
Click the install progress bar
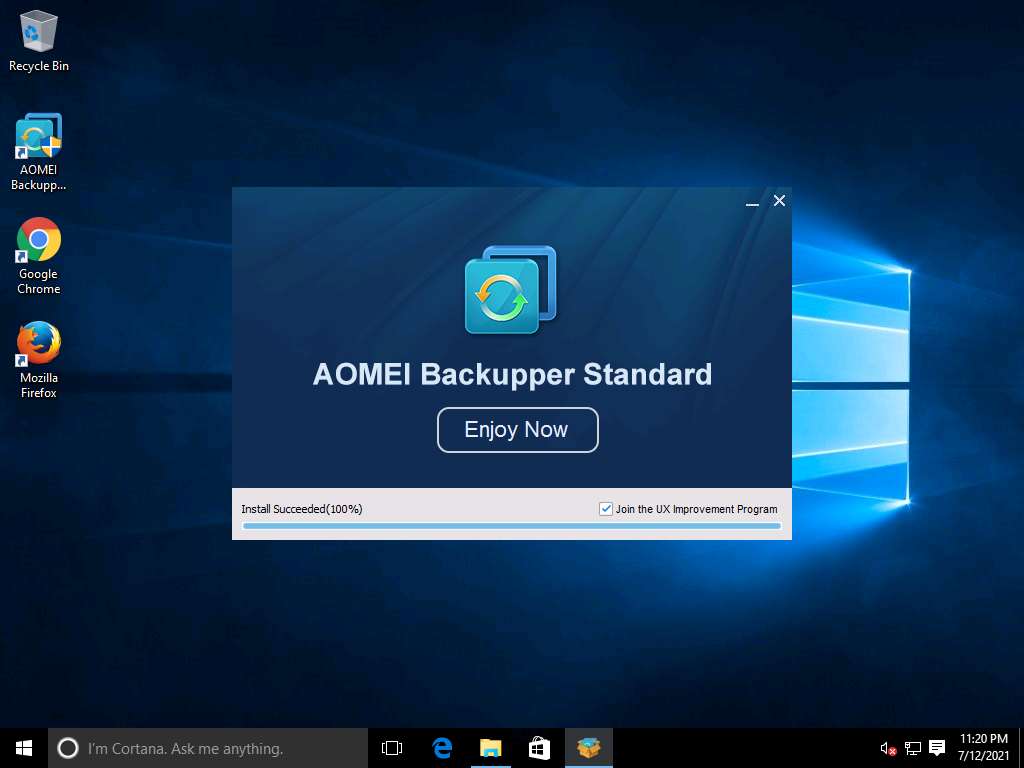point(512,526)
